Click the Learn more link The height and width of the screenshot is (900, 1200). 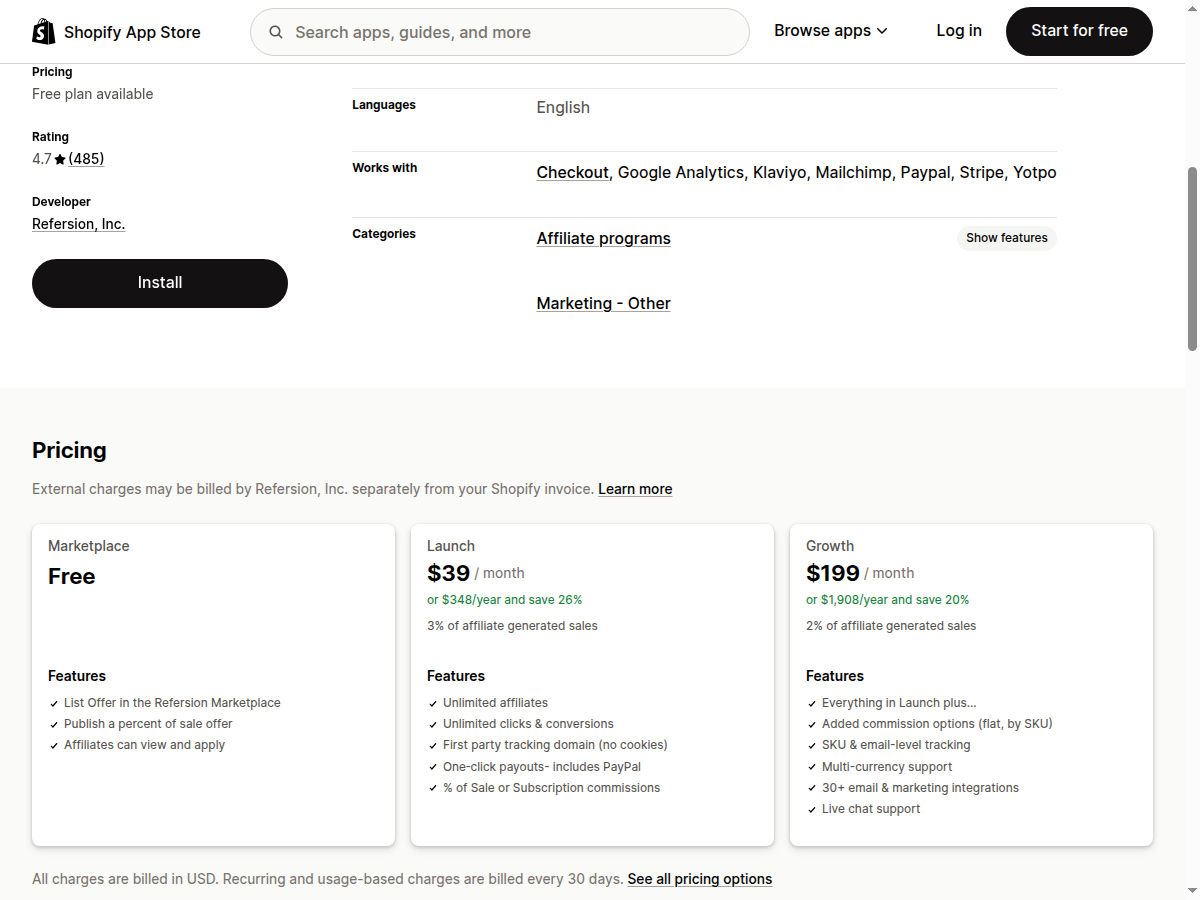[635, 489]
